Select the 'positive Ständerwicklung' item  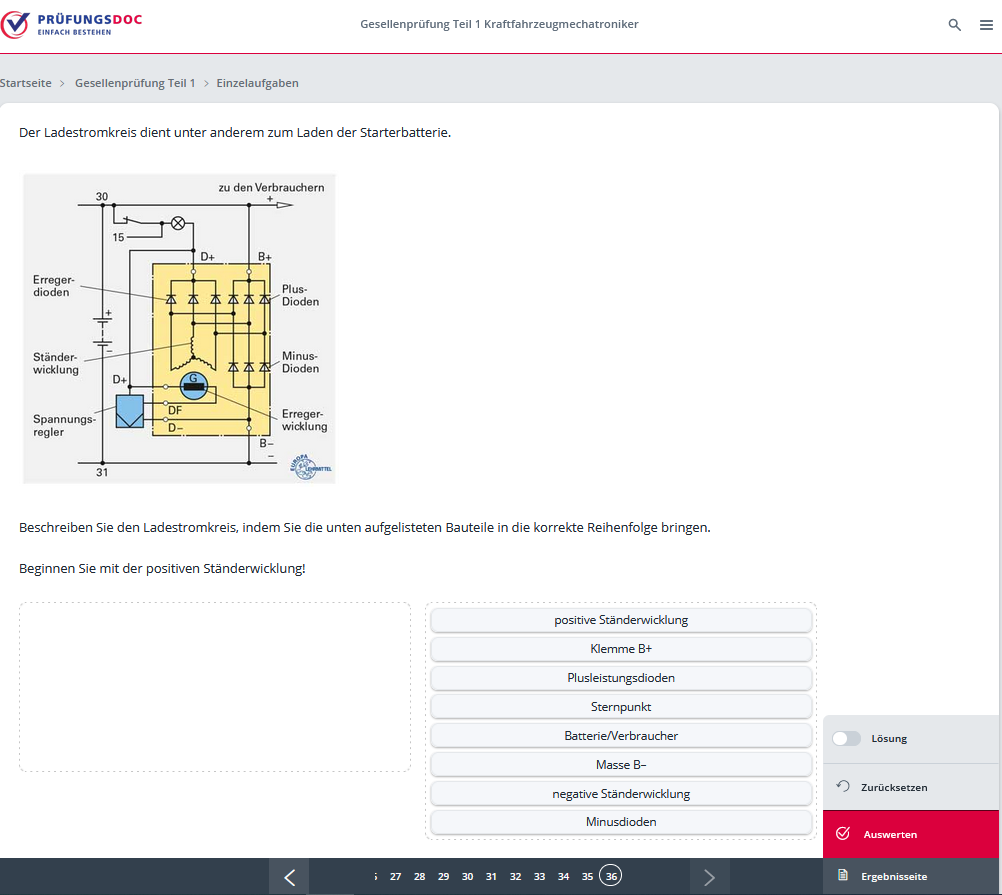pos(621,620)
